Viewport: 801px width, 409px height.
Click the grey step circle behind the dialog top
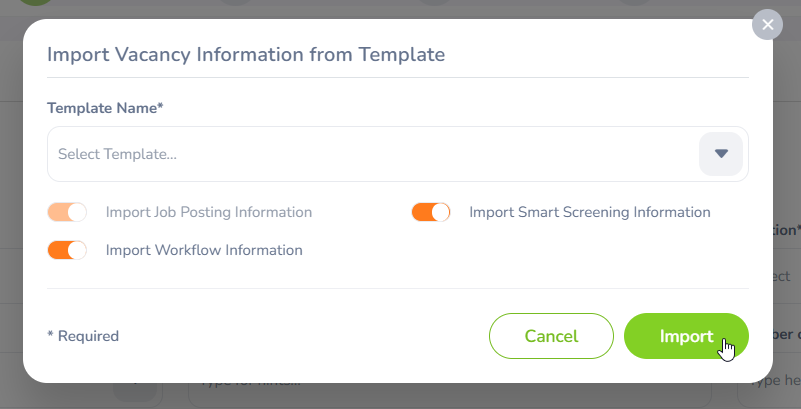(236, 4)
